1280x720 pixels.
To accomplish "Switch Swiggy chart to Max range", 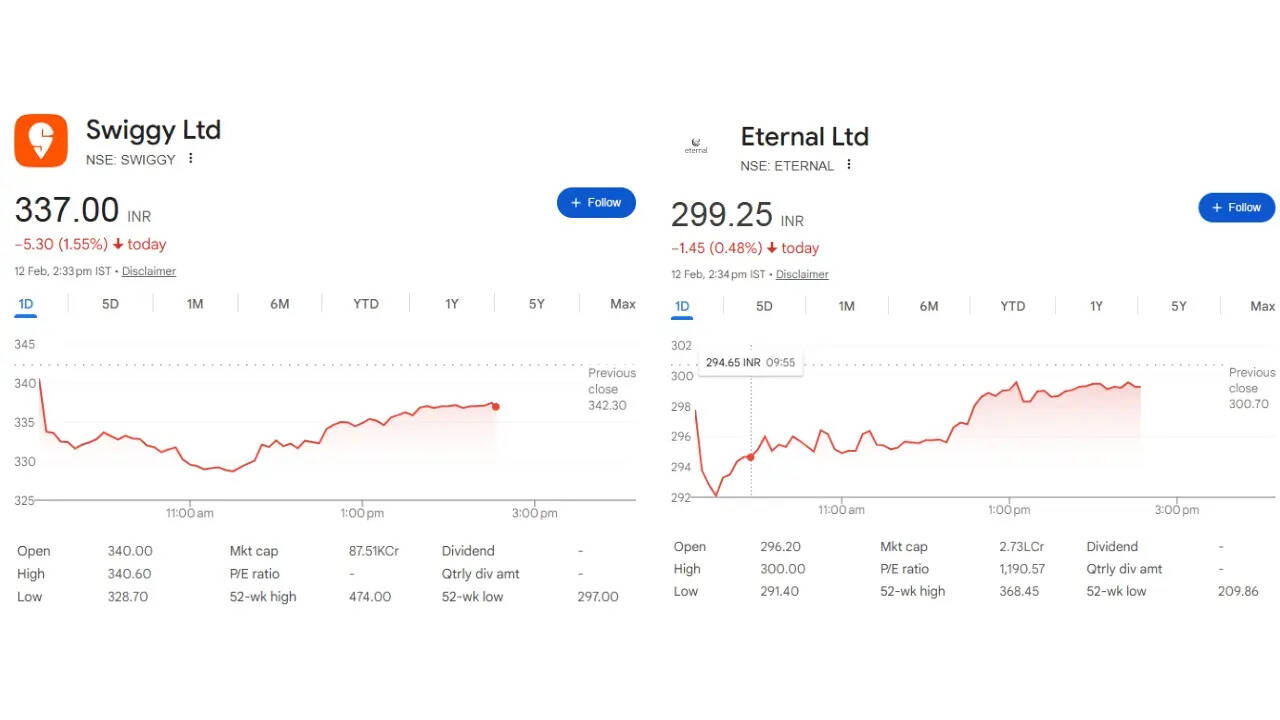I will (x=623, y=304).
